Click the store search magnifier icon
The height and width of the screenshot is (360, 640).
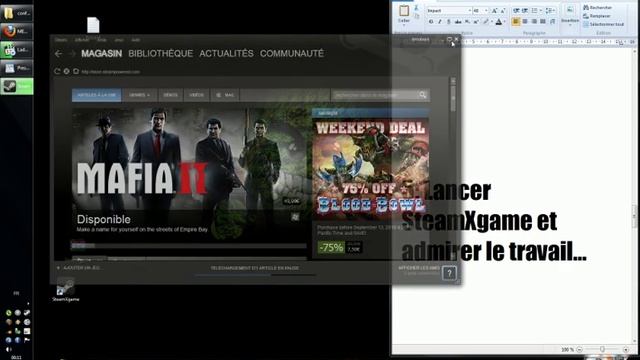[x=423, y=95]
